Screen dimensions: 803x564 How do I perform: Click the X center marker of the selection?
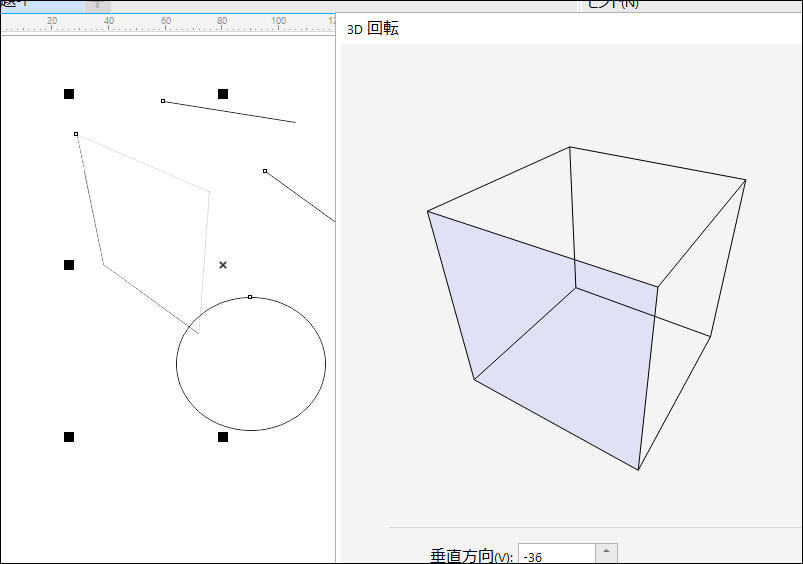pos(223,265)
